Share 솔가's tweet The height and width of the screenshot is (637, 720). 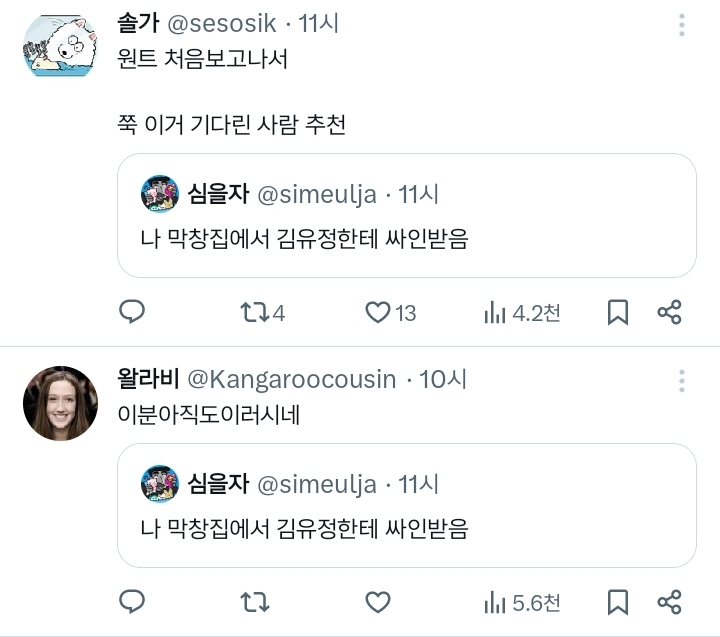(669, 313)
